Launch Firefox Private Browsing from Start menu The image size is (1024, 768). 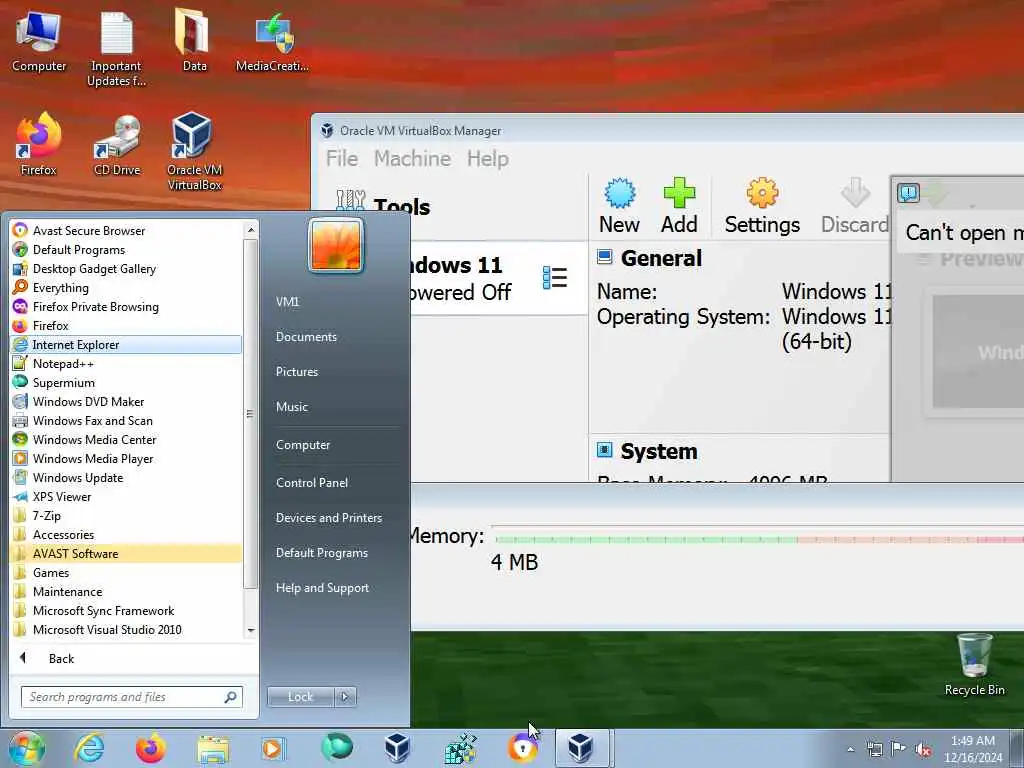coord(125,307)
